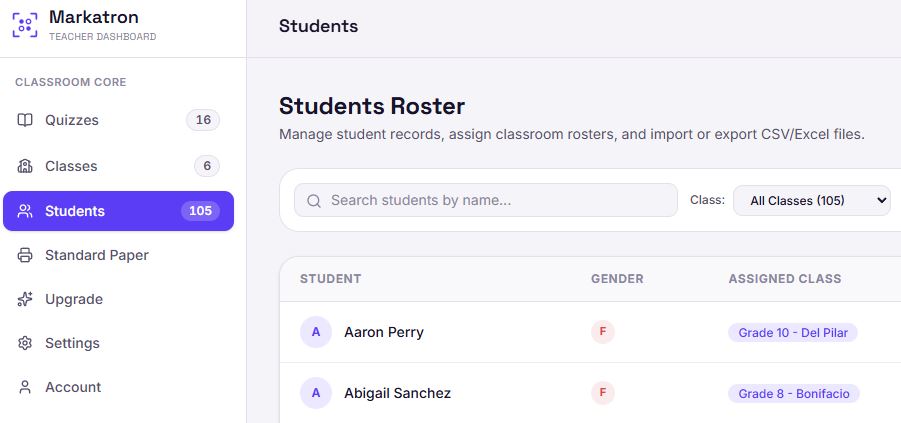
Task: Click the Students page title in header
Action: (x=318, y=26)
